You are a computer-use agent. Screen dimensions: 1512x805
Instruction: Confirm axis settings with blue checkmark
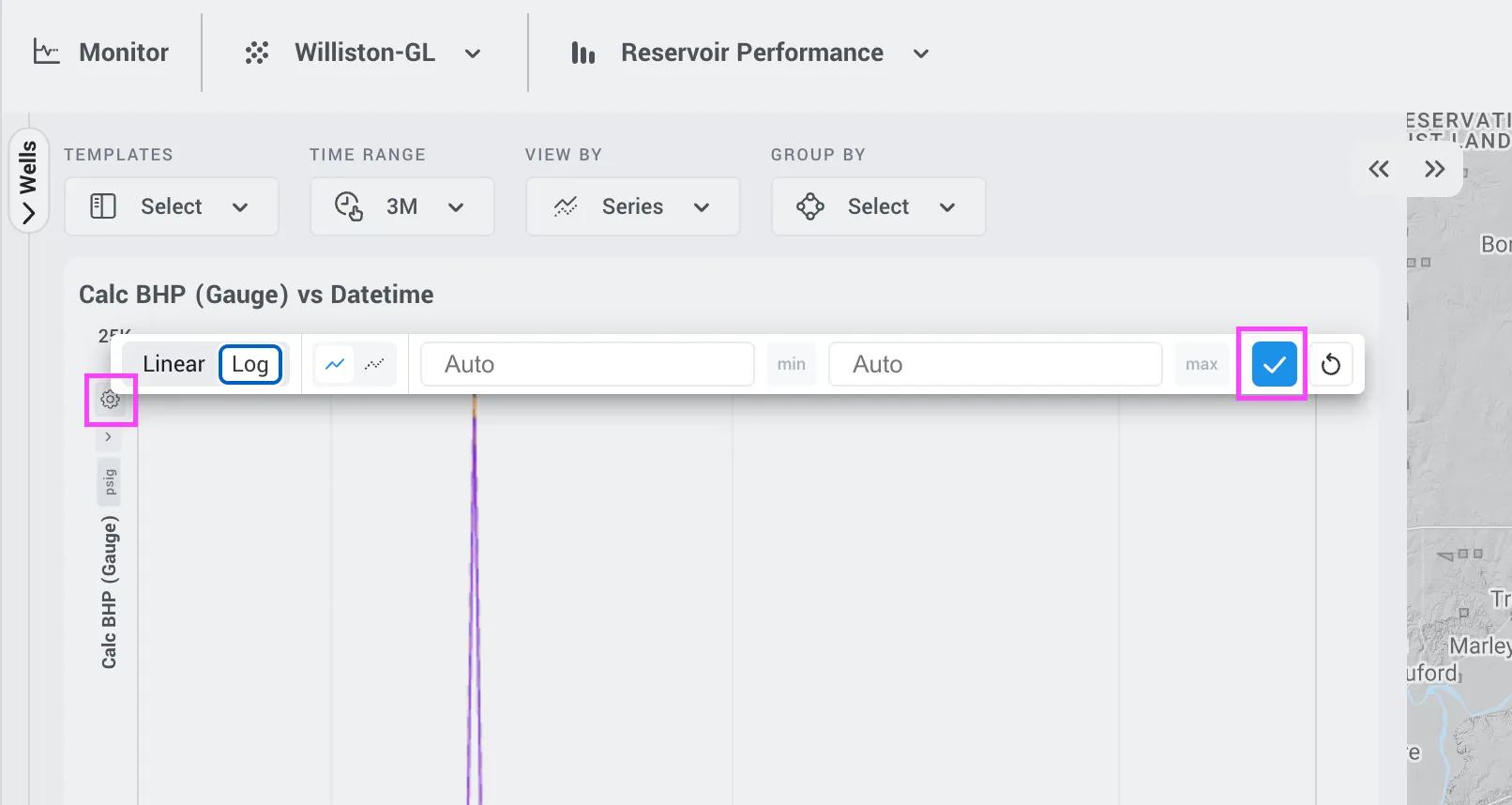(x=1274, y=364)
